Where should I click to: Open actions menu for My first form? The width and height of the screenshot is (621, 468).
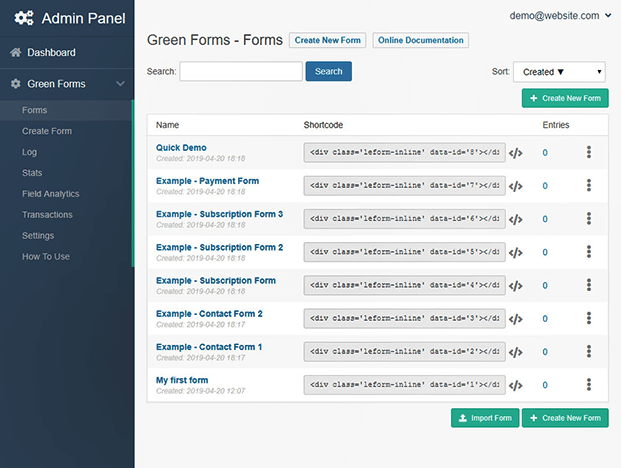pos(589,385)
